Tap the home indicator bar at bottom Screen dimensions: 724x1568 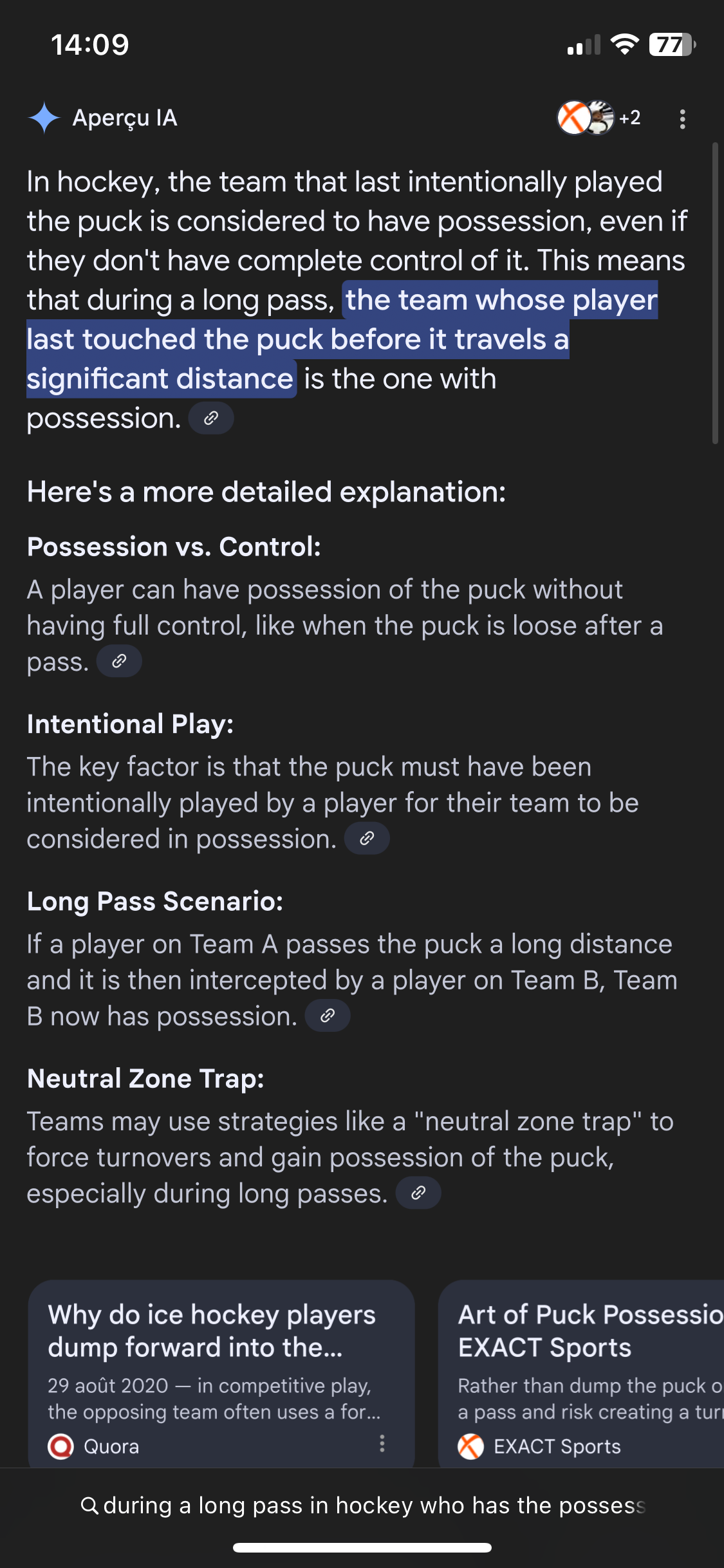pos(362,1547)
